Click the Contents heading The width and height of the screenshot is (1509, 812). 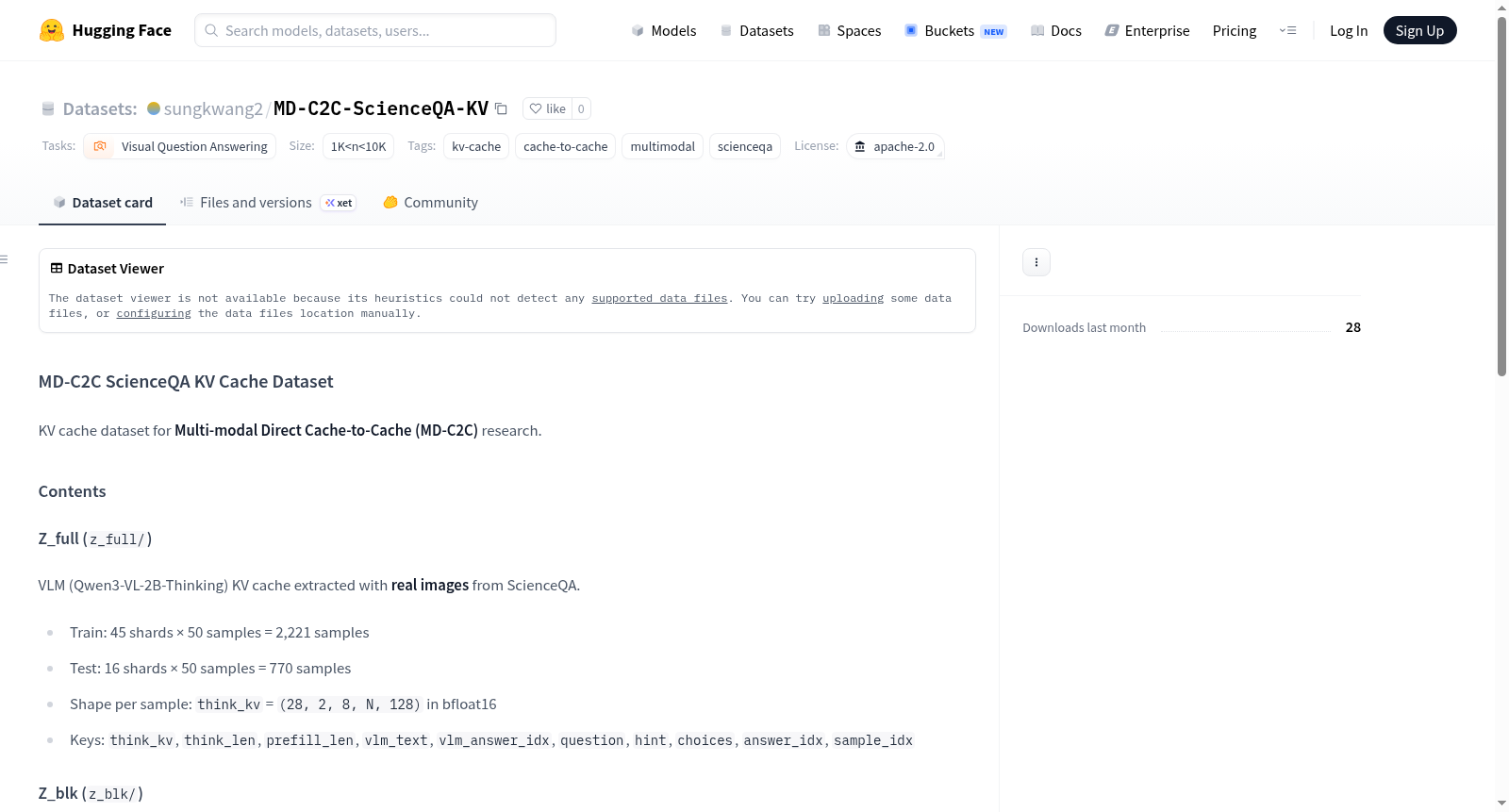coord(73,491)
